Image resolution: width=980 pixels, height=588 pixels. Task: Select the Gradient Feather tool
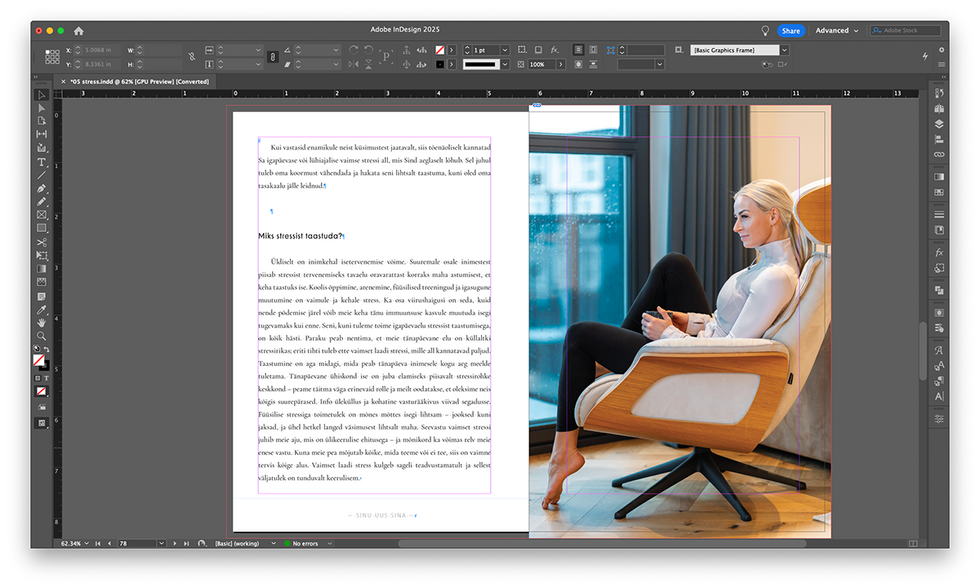41,282
